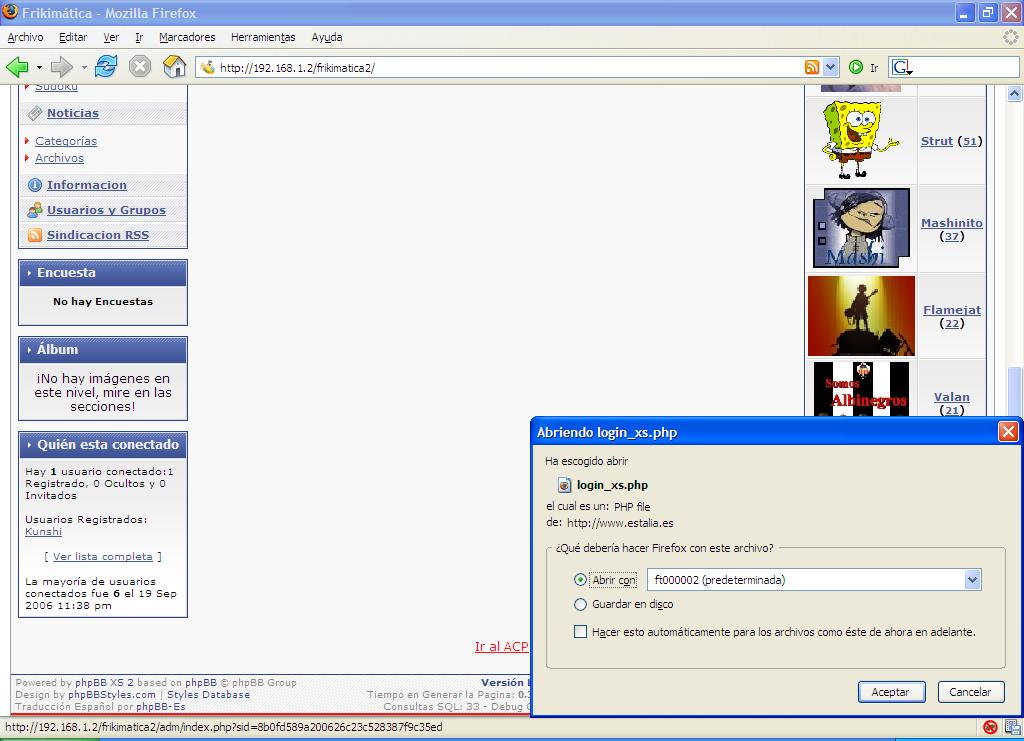Screen dimensions: 1024x741
Task: Click the Stop loading icon
Action: click(x=140, y=67)
